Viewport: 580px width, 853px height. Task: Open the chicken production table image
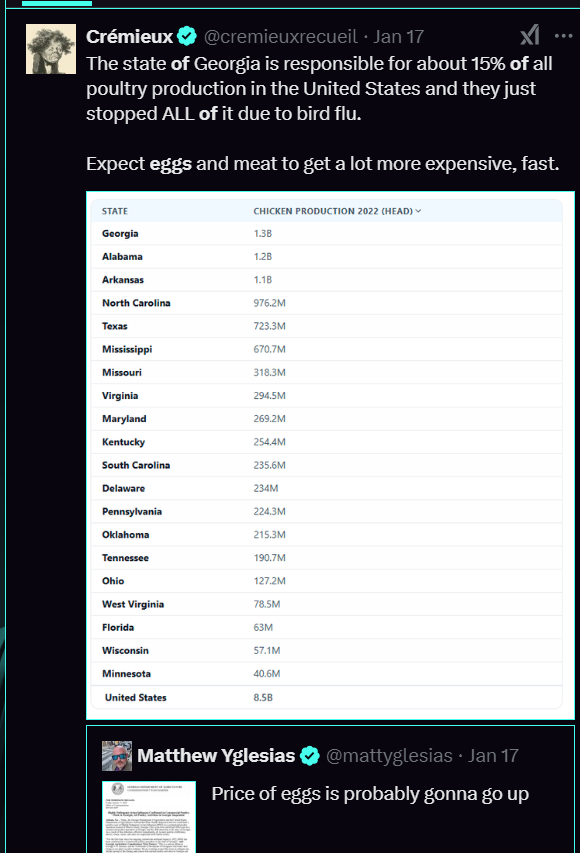coord(330,455)
